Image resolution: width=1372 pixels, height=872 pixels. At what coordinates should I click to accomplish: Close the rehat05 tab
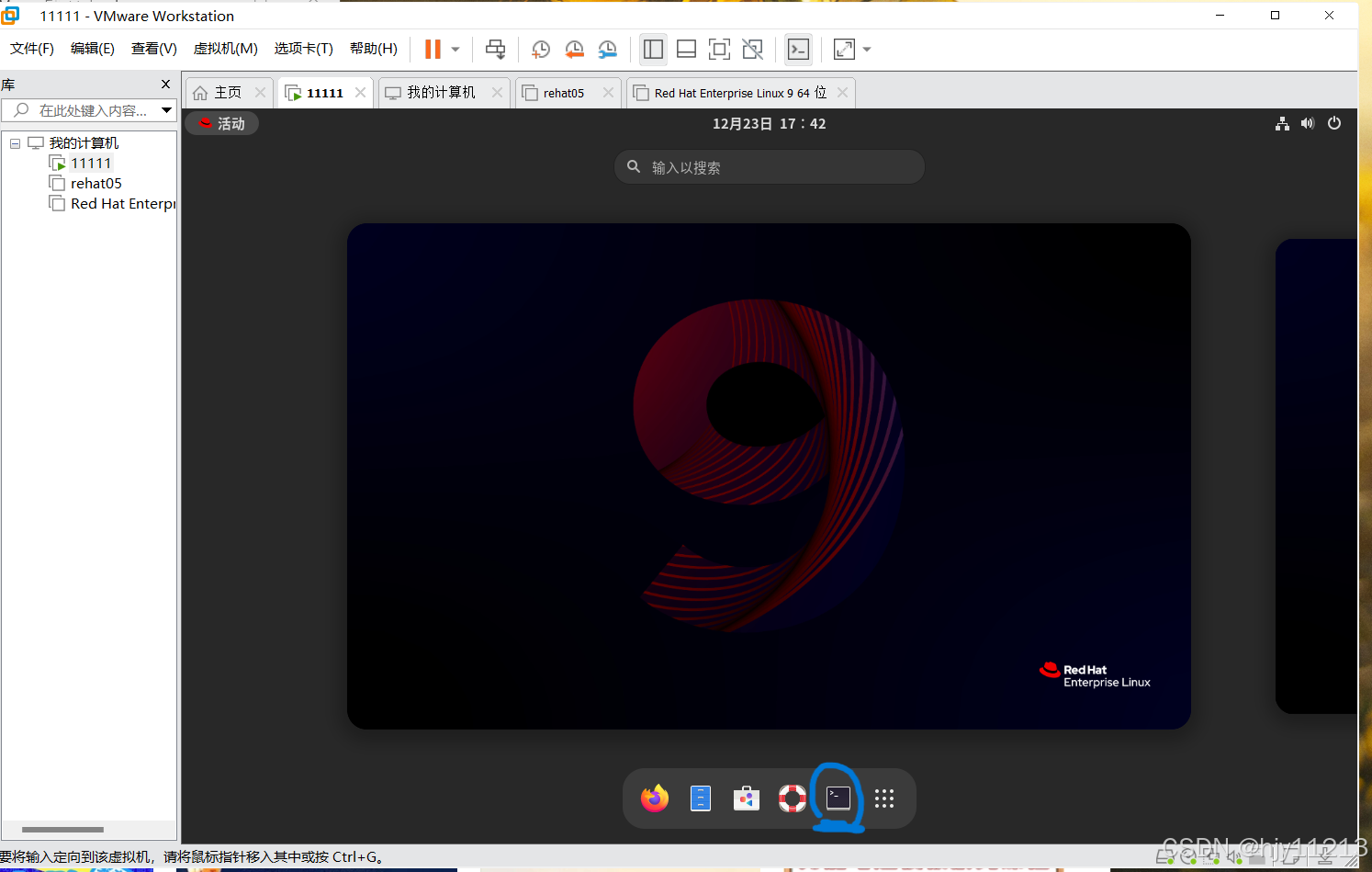(608, 93)
